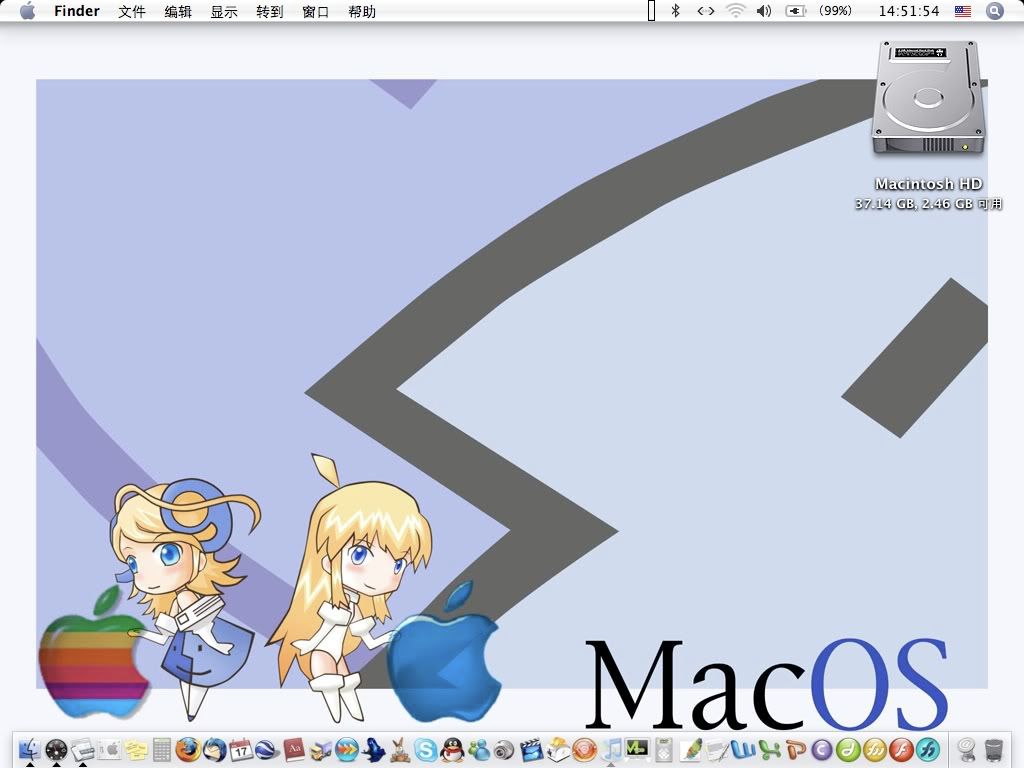Open the Apple menu
The height and width of the screenshot is (768, 1024).
pyautogui.click(x=27, y=11)
